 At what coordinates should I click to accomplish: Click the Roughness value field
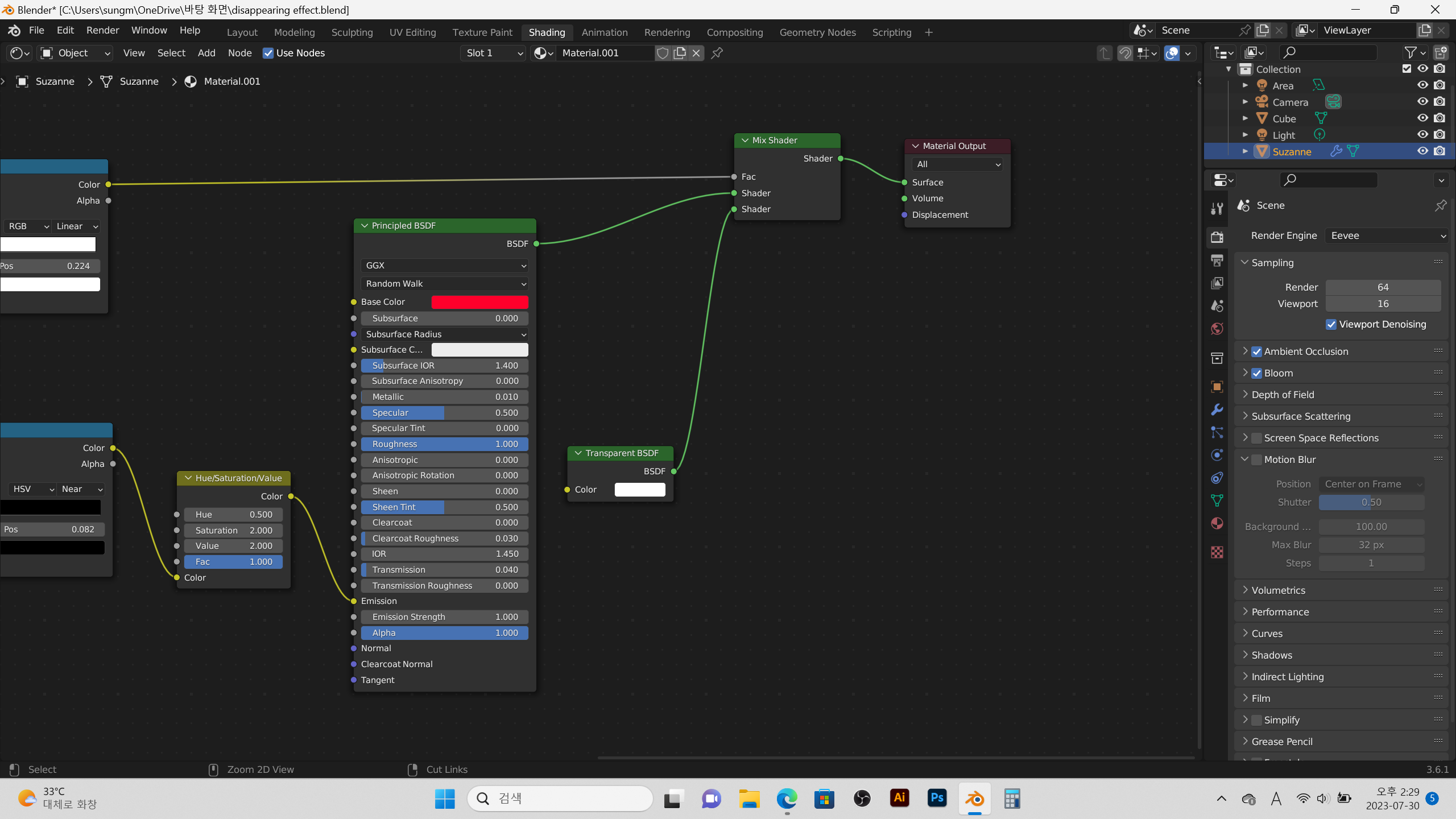click(445, 444)
